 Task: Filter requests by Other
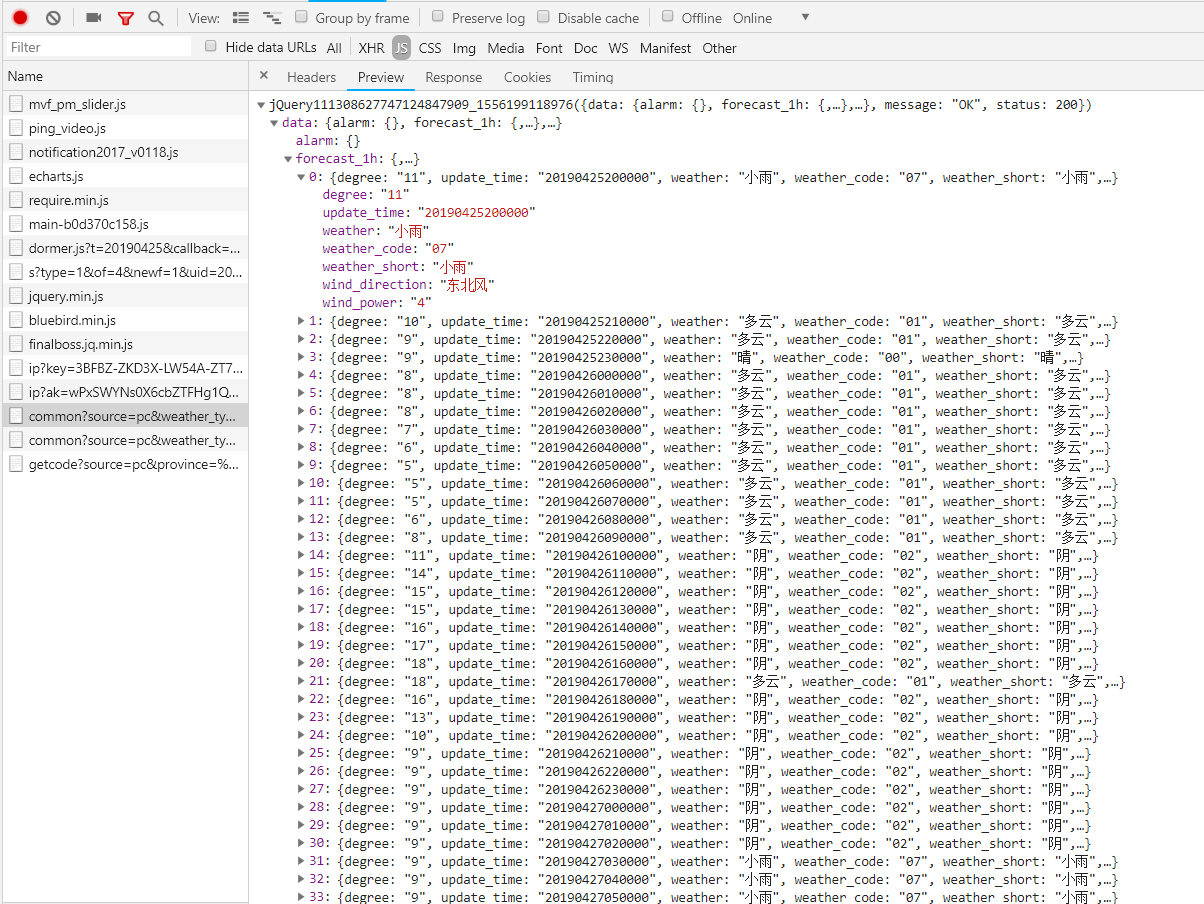point(719,48)
